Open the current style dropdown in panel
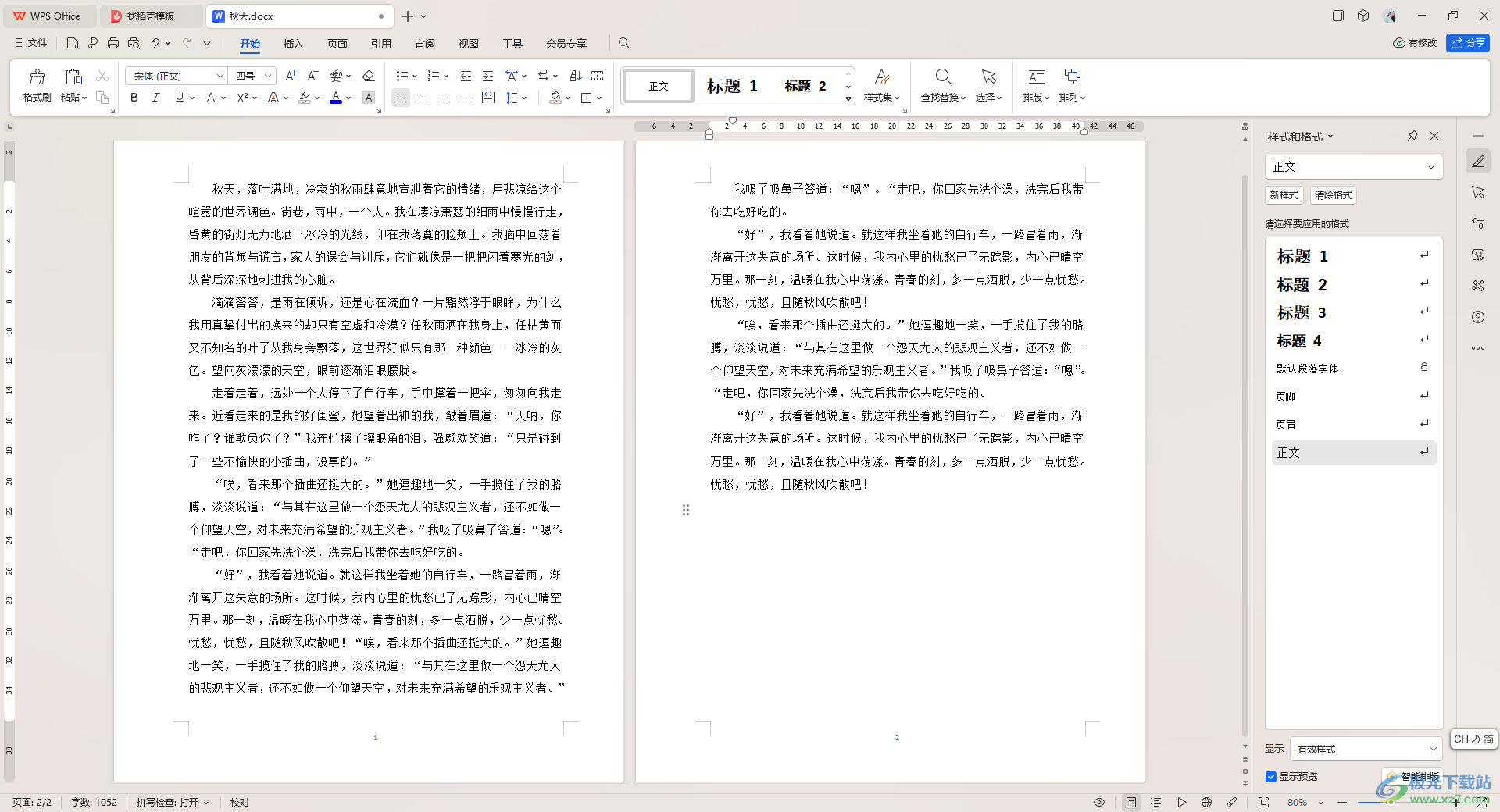 coord(1354,166)
